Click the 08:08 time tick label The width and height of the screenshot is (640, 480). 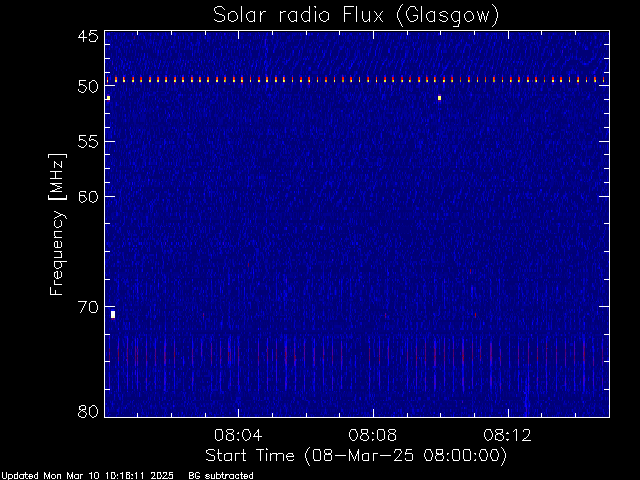tap(373, 435)
